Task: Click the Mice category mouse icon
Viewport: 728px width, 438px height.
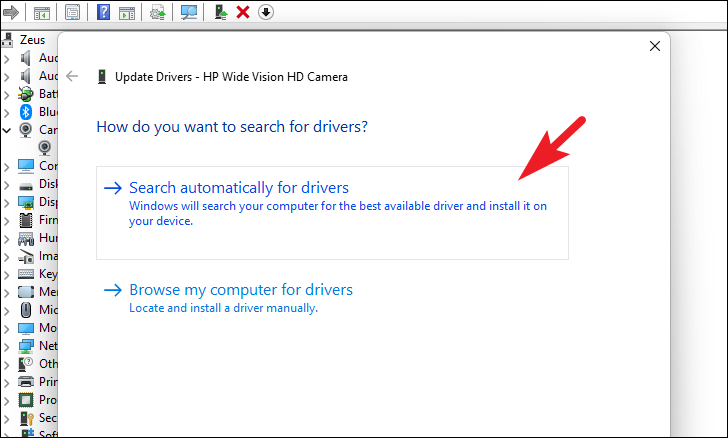Action: [x=26, y=310]
